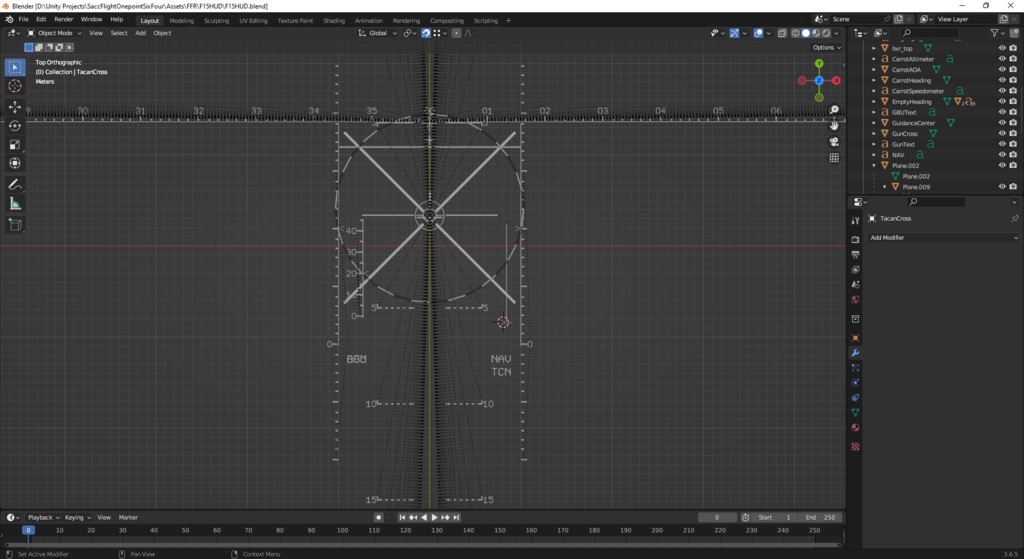Image resolution: width=1024 pixels, height=559 pixels.
Task: Select the Measure tool
Action: tap(15, 204)
